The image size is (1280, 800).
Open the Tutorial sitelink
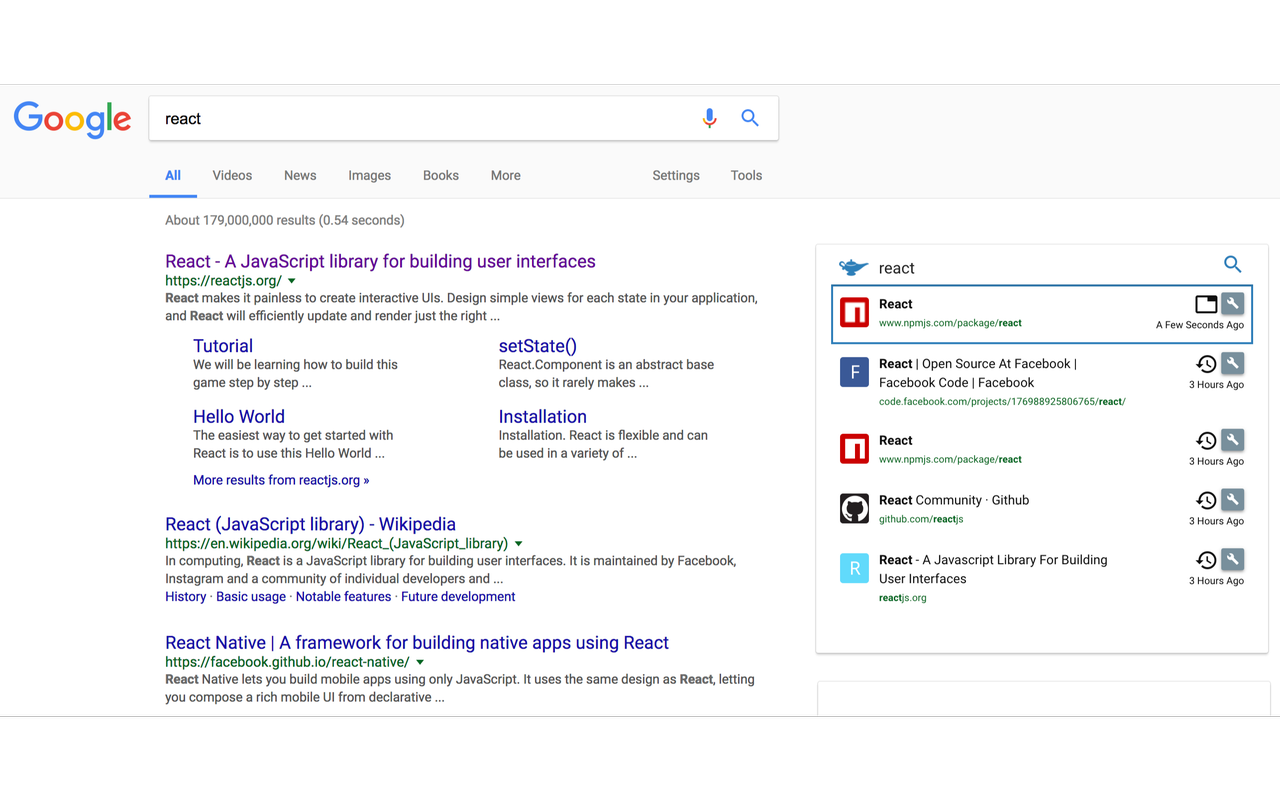(x=223, y=346)
